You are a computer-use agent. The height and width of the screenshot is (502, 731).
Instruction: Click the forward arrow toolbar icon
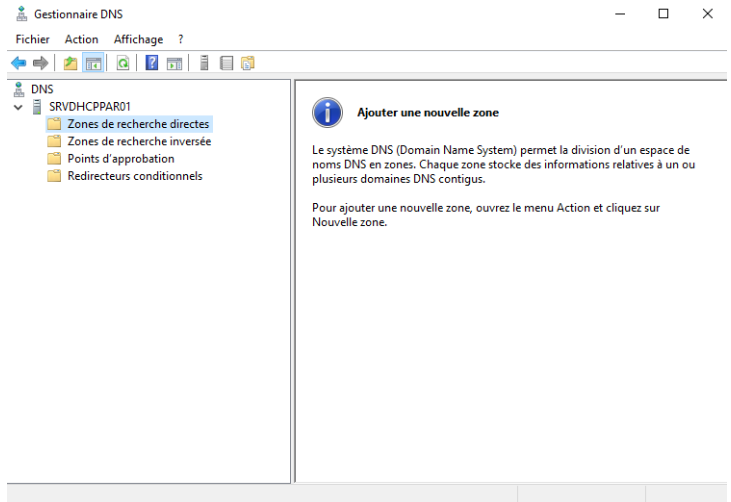[41, 63]
